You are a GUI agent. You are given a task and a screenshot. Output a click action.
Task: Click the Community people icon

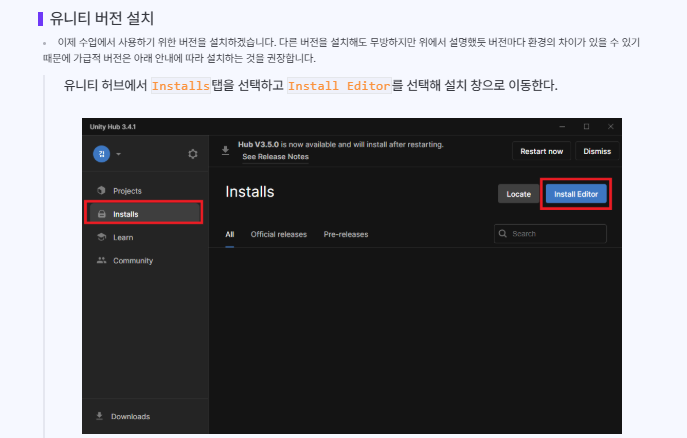(x=102, y=260)
